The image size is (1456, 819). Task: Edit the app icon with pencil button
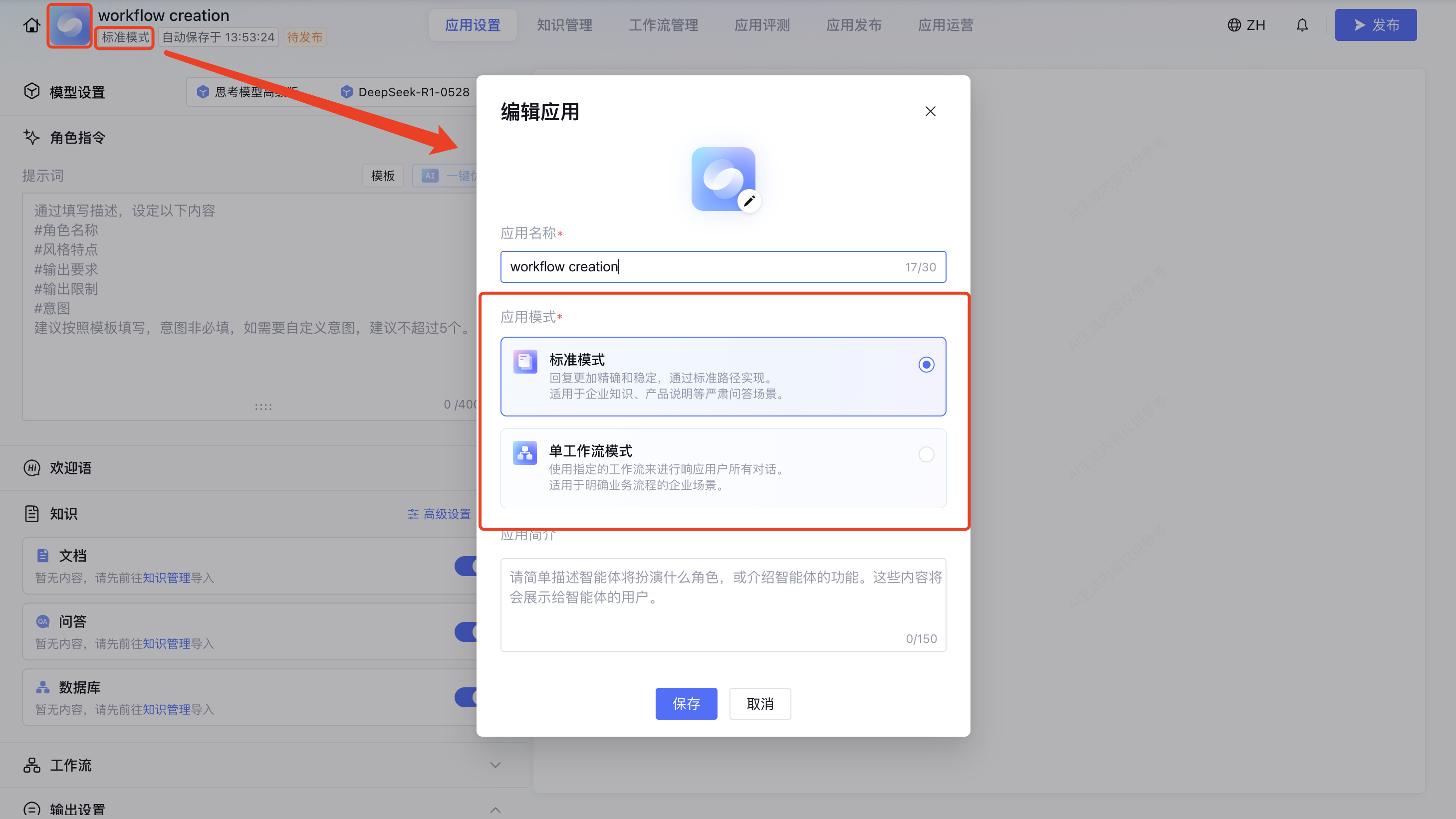[x=749, y=201]
